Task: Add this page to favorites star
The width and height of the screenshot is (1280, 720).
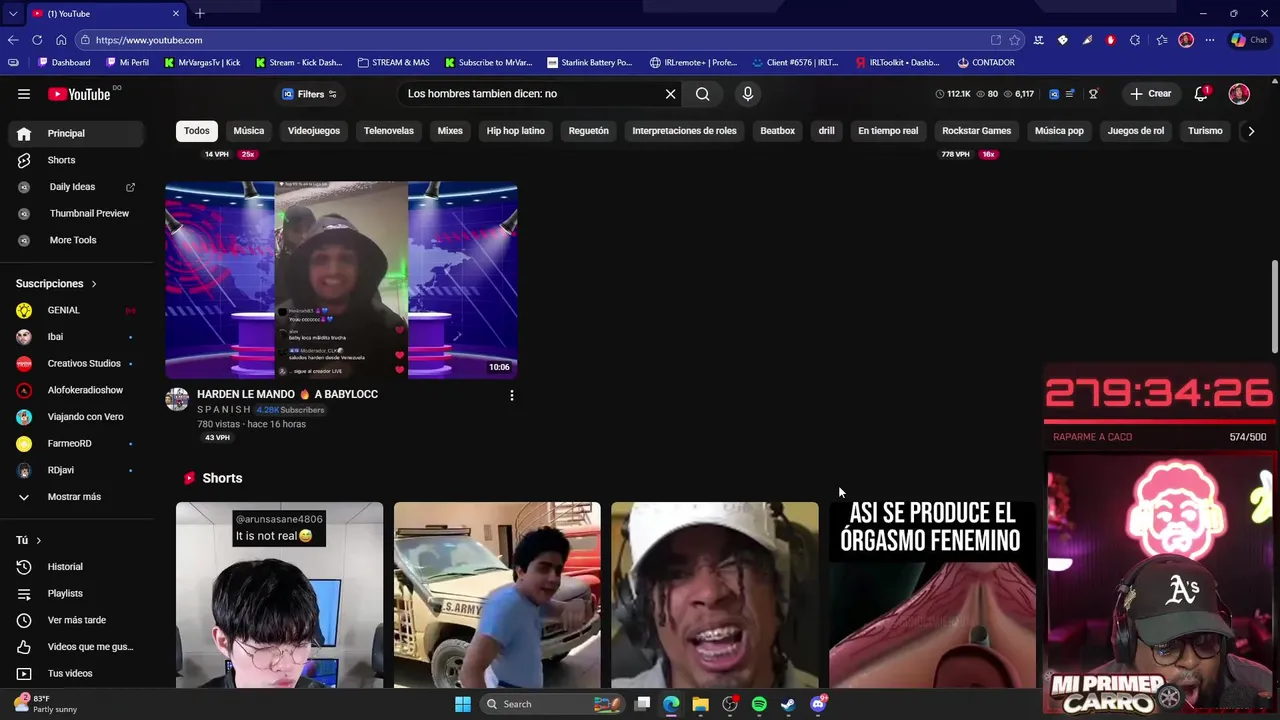Action: pyautogui.click(x=1015, y=40)
